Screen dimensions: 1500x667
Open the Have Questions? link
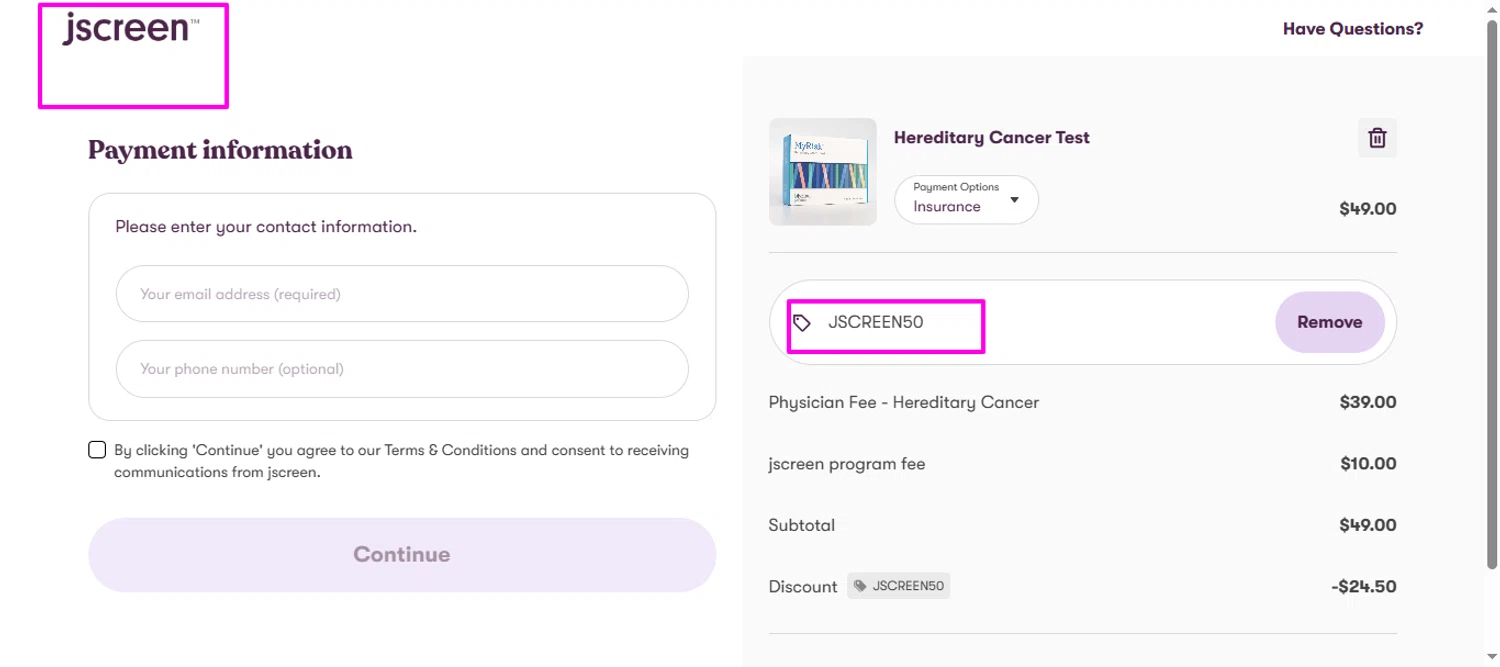point(1353,29)
